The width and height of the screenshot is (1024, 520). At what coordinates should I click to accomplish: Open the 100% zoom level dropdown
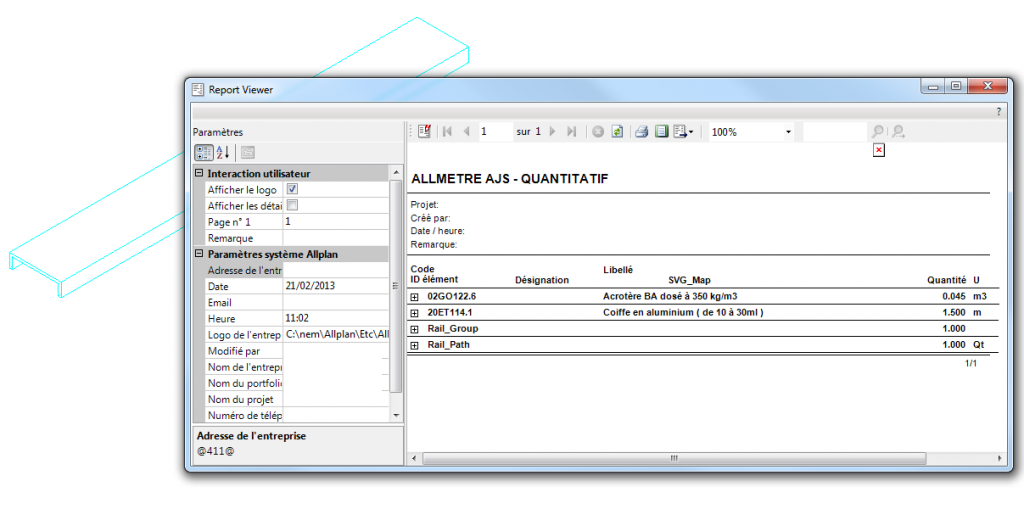click(788, 132)
